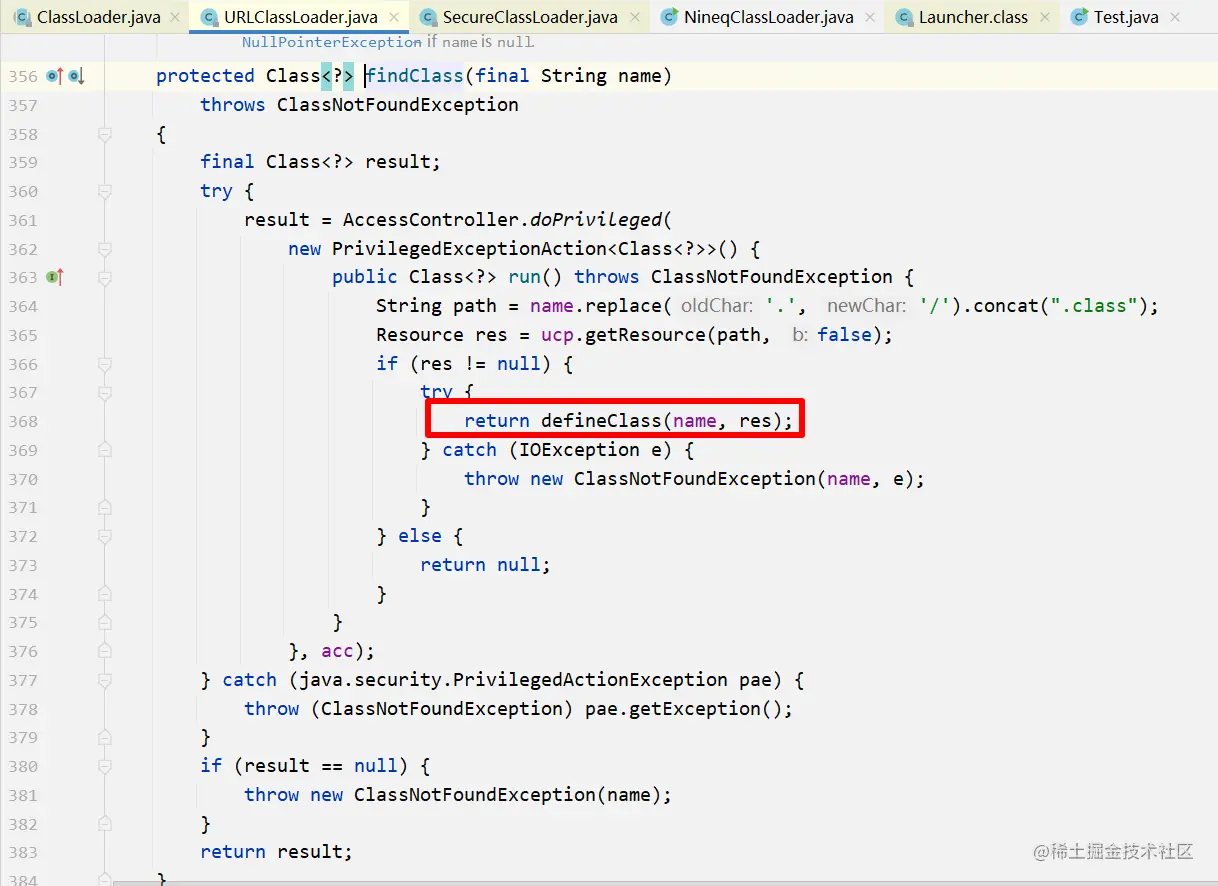This screenshot has height=886, width=1218.
Task: Click line number 377 in gutter
Action: (x=22, y=680)
